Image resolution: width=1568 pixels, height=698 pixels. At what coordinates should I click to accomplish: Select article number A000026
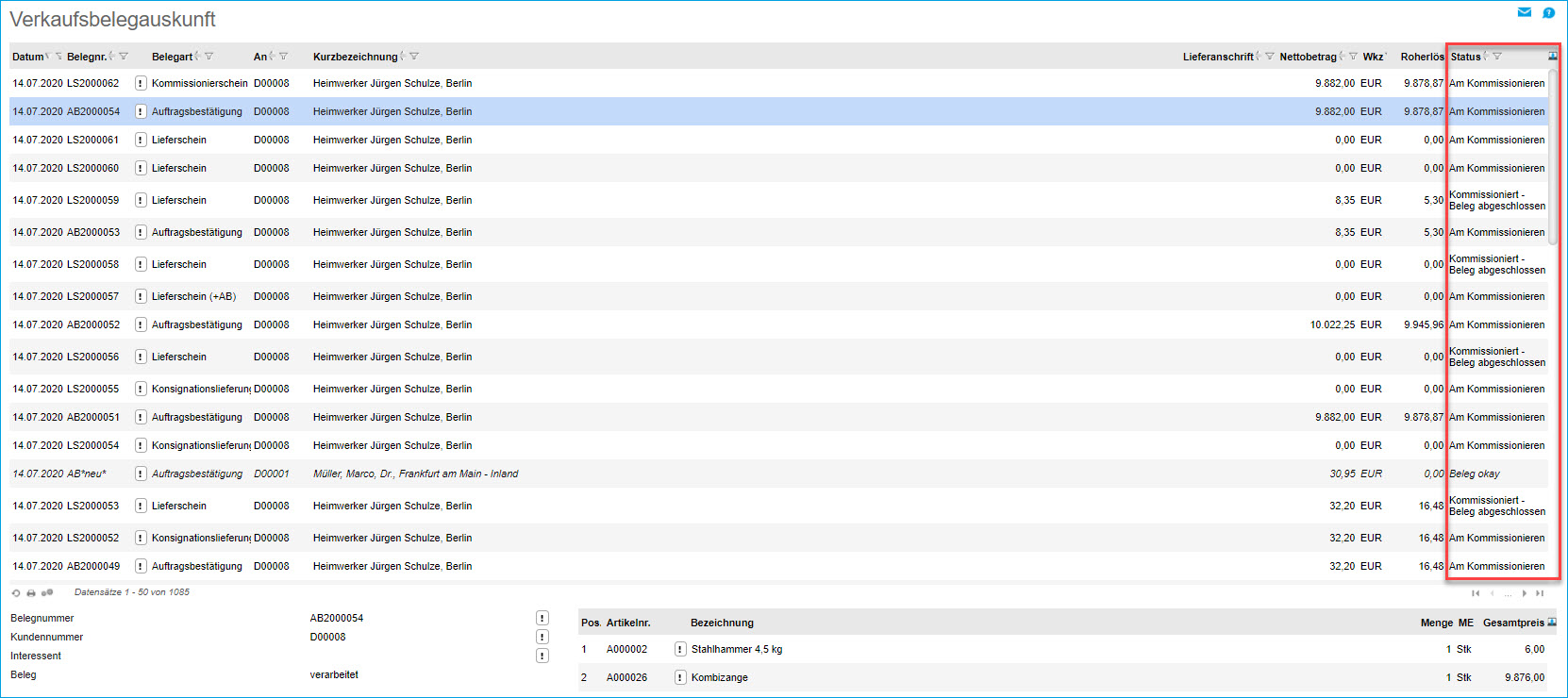click(626, 677)
